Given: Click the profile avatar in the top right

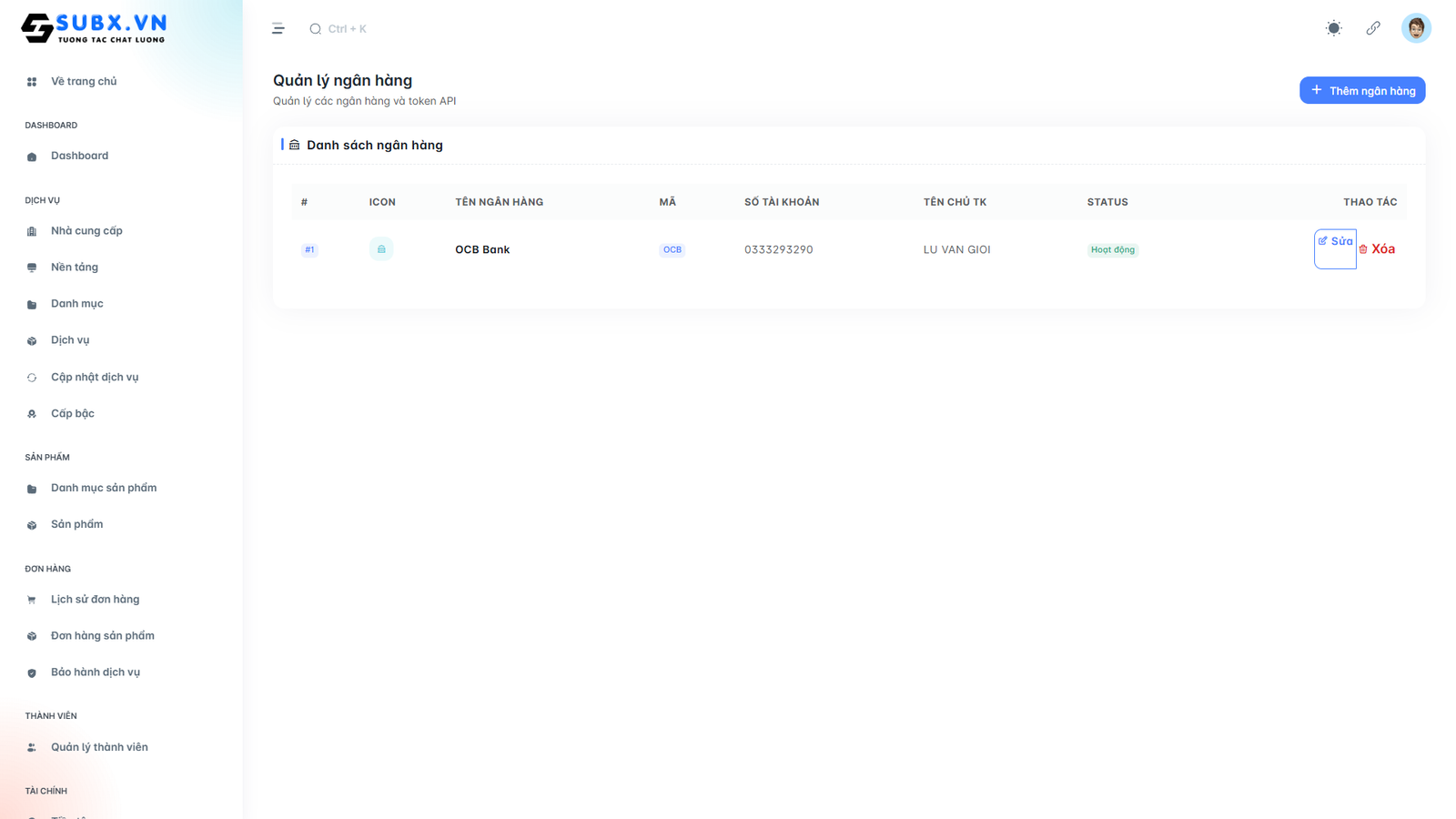Looking at the screenshot, I should [1416, 27].
